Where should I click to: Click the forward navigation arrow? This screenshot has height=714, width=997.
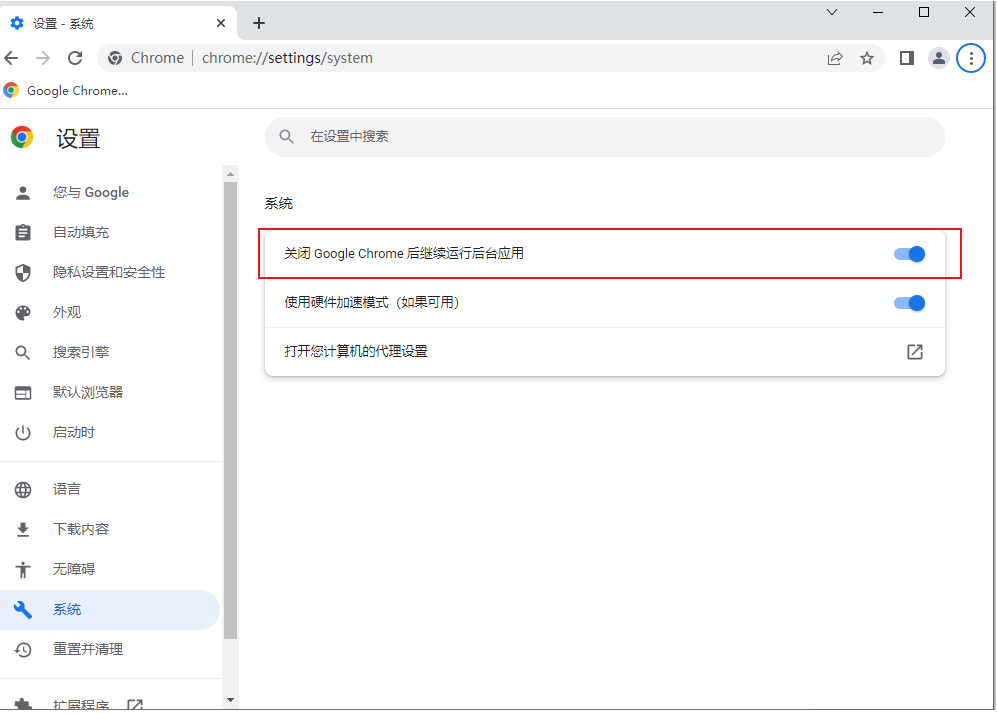click(x=43, y=58)
